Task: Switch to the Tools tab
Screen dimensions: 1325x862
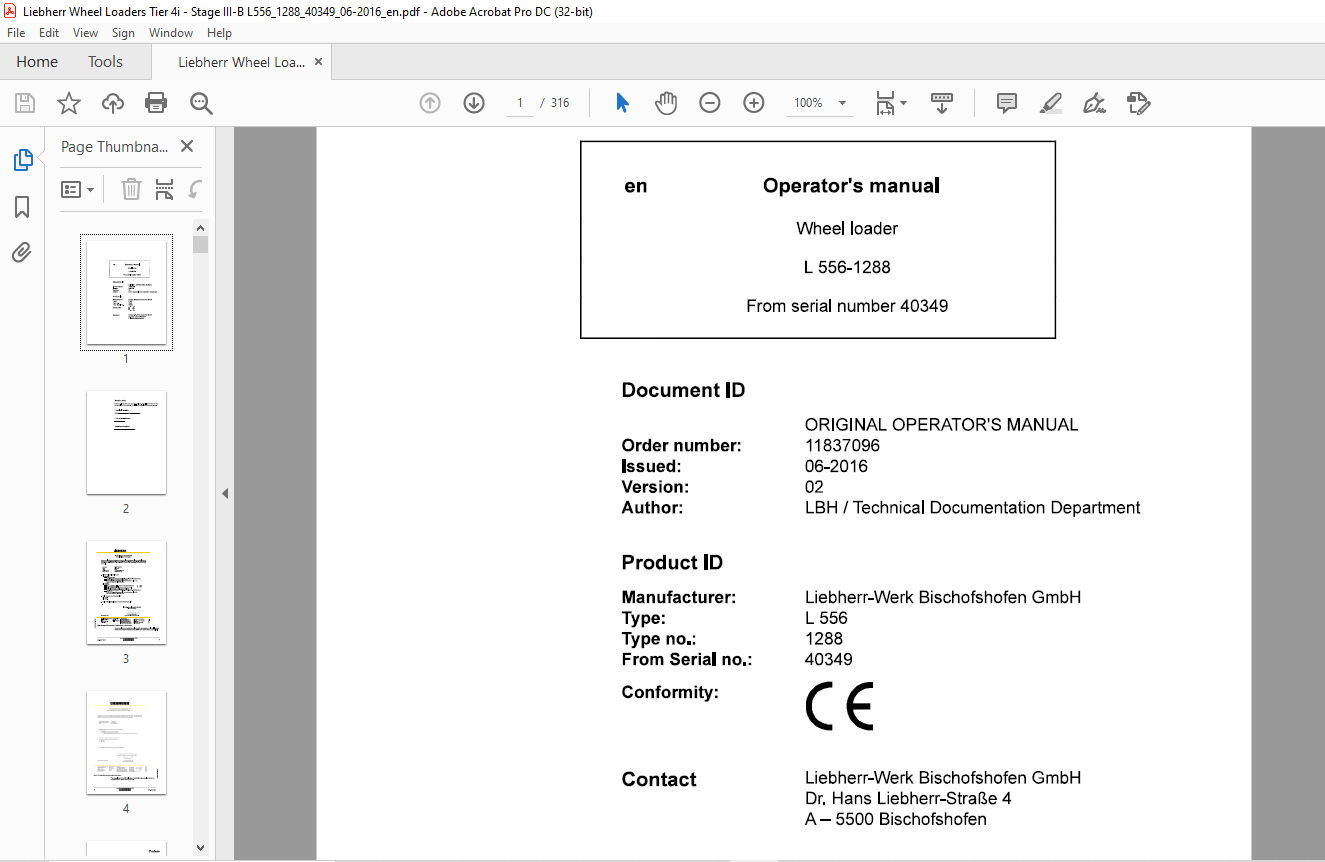Action: pyautogui.click(x=105, y=62)
